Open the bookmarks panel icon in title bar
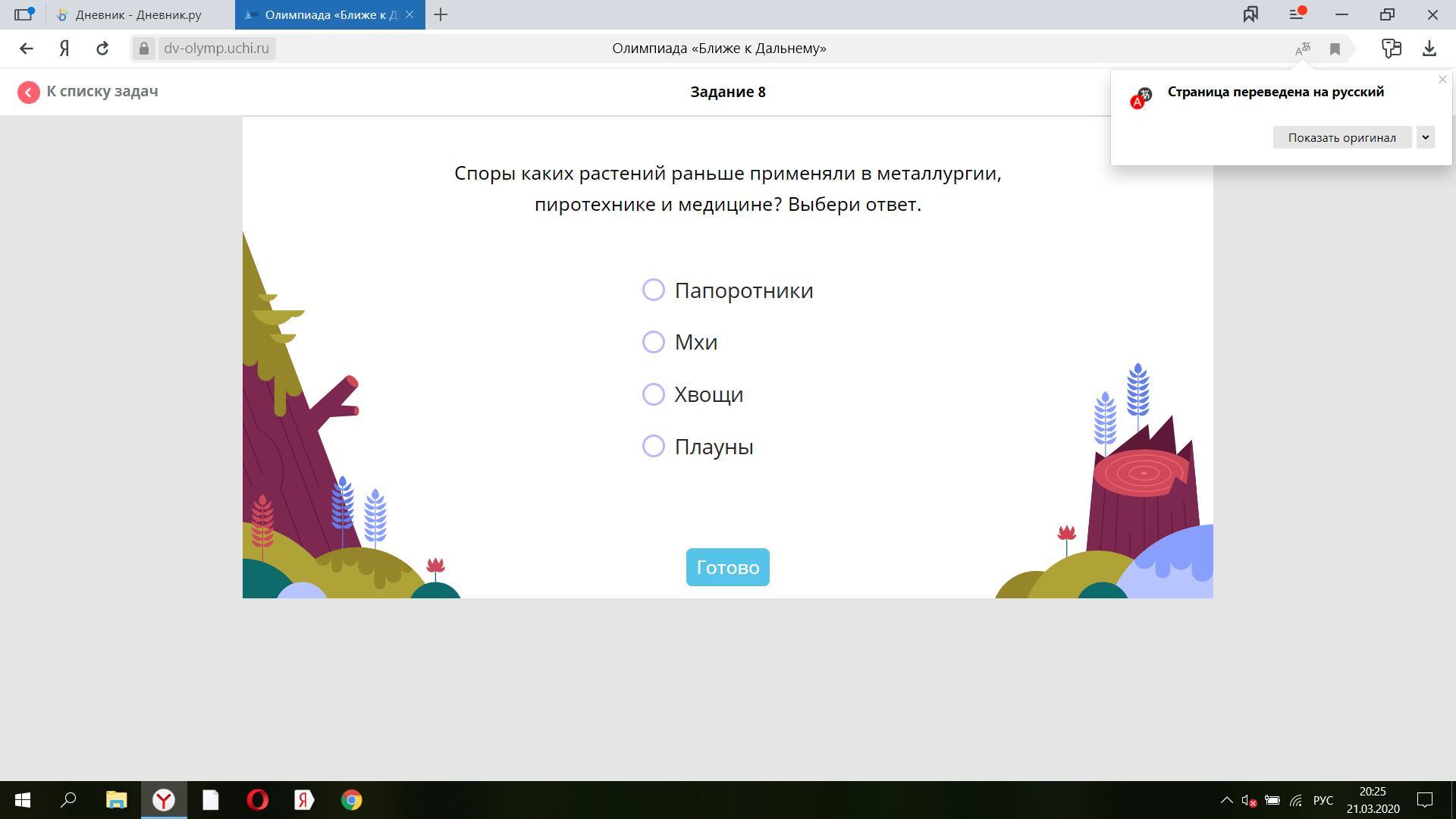The height and width of the screenshot is (819, 1456). [x=1250, y=14]
